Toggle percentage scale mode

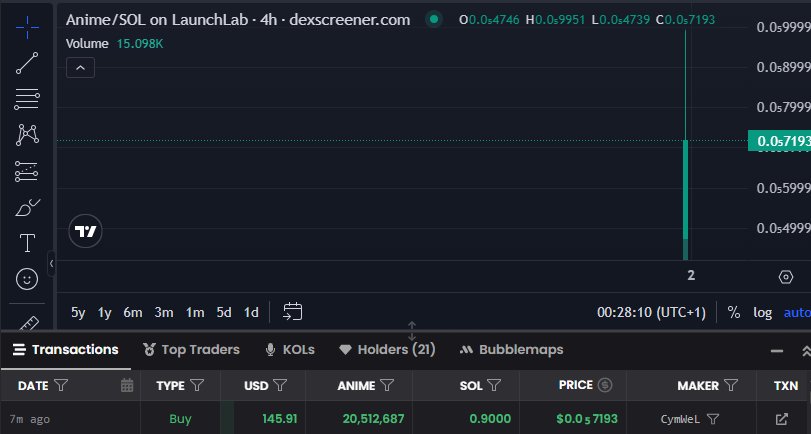tap(733, 312)
